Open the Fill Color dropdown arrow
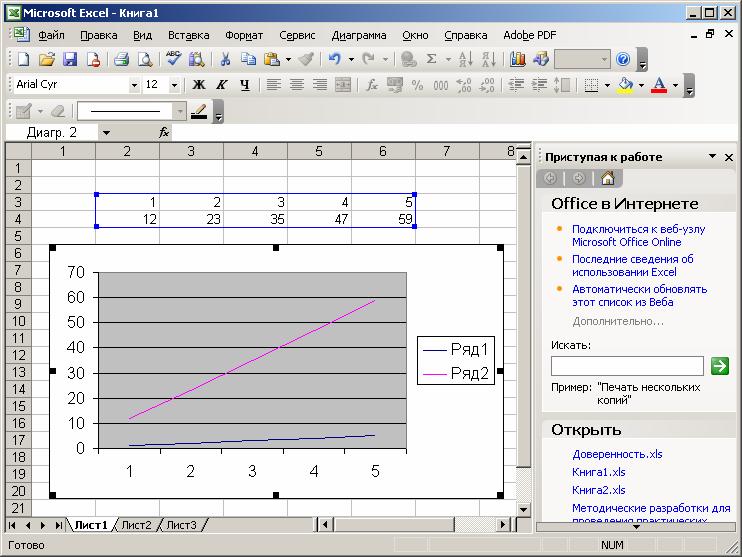 coord(641,85)
